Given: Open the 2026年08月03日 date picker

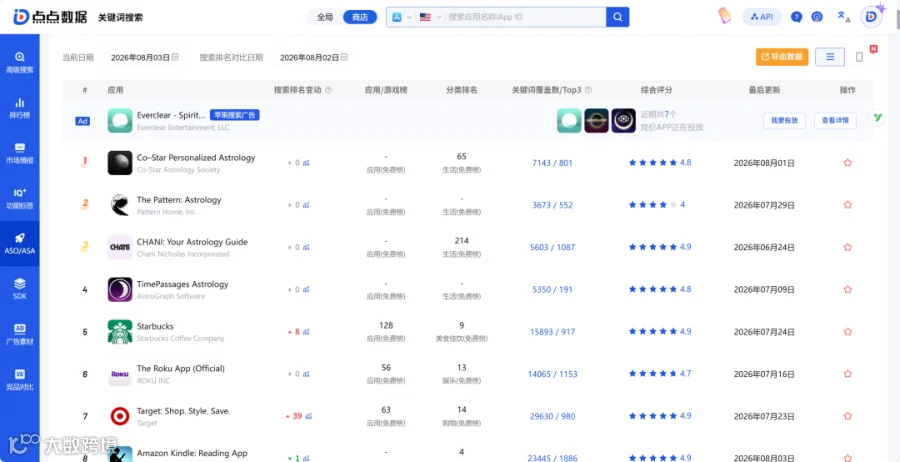Looking at the screenshot, I should click(x=145, y=57).
